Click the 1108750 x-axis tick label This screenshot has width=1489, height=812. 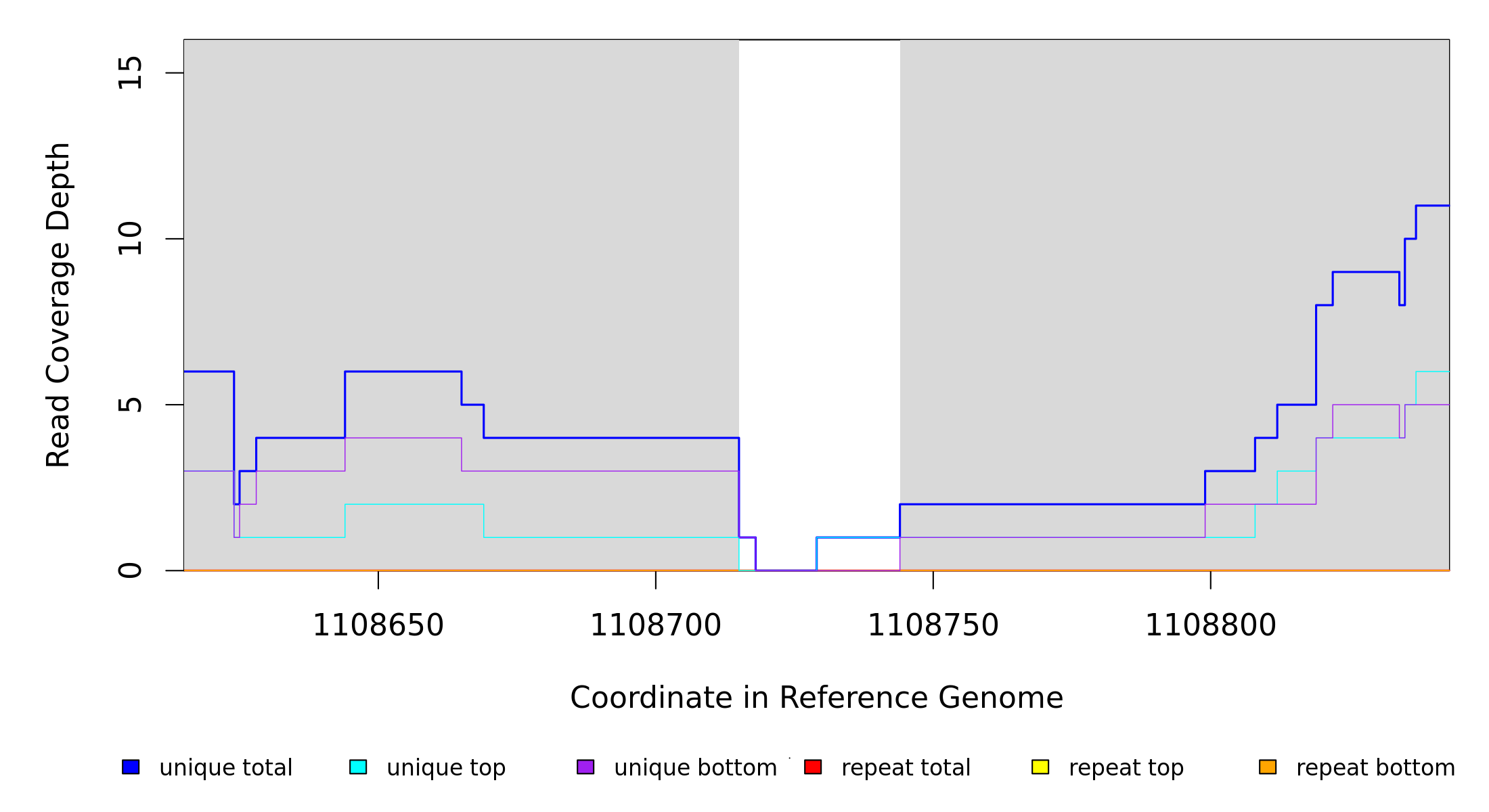coord(933,626)
